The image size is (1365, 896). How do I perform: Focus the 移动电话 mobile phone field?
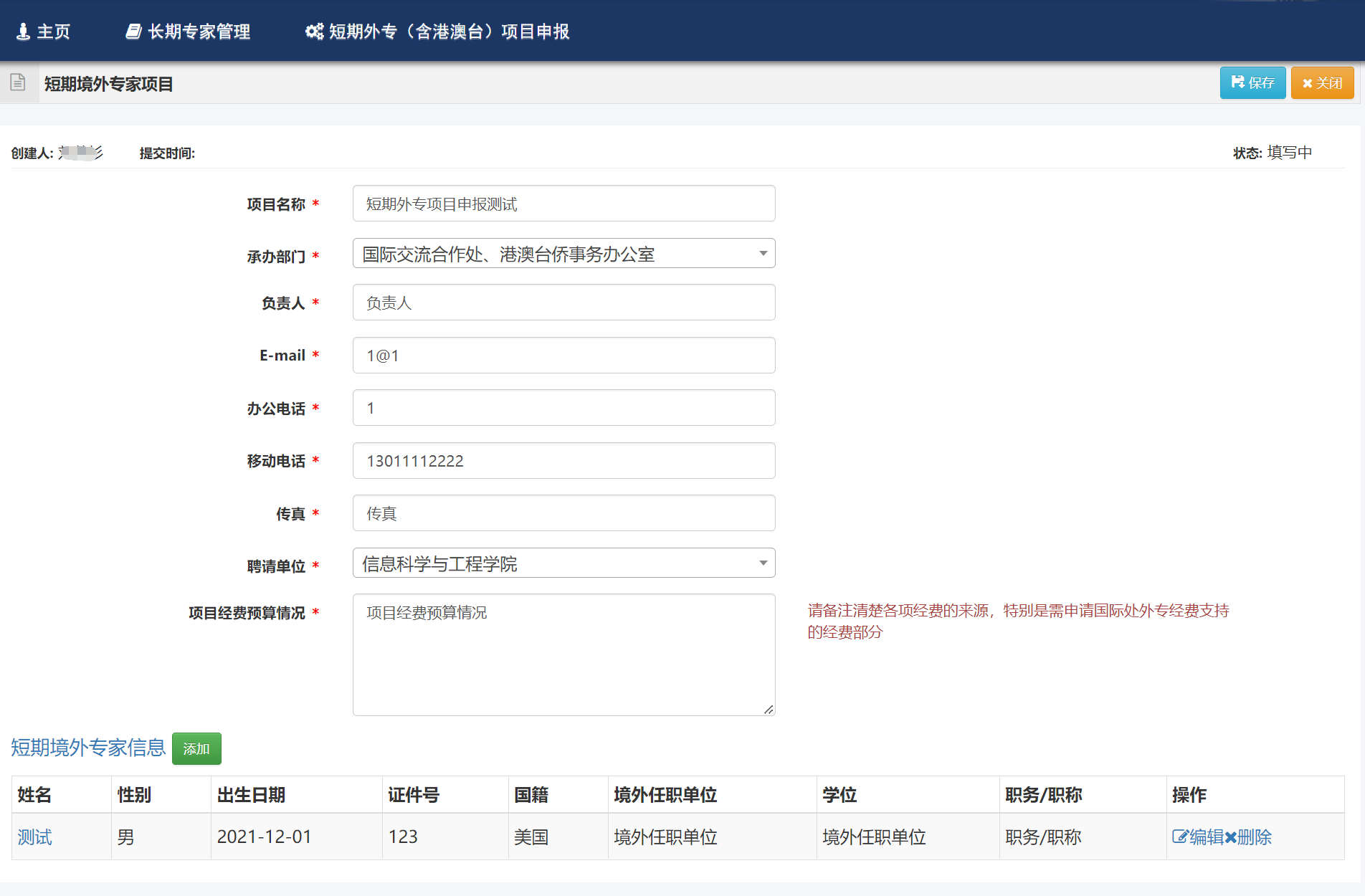pos(563,460)
